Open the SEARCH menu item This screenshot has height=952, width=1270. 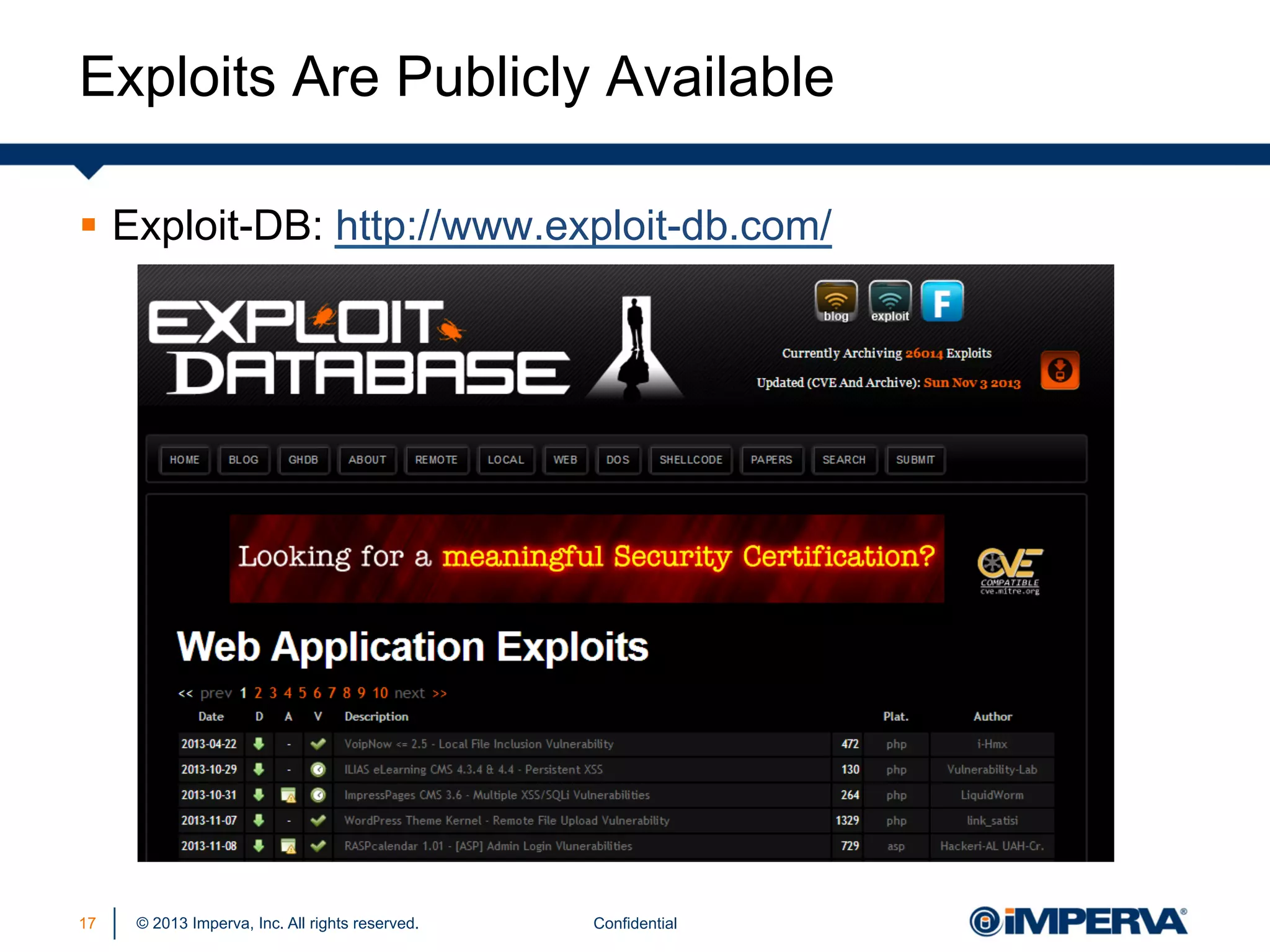tap(844, 460)
